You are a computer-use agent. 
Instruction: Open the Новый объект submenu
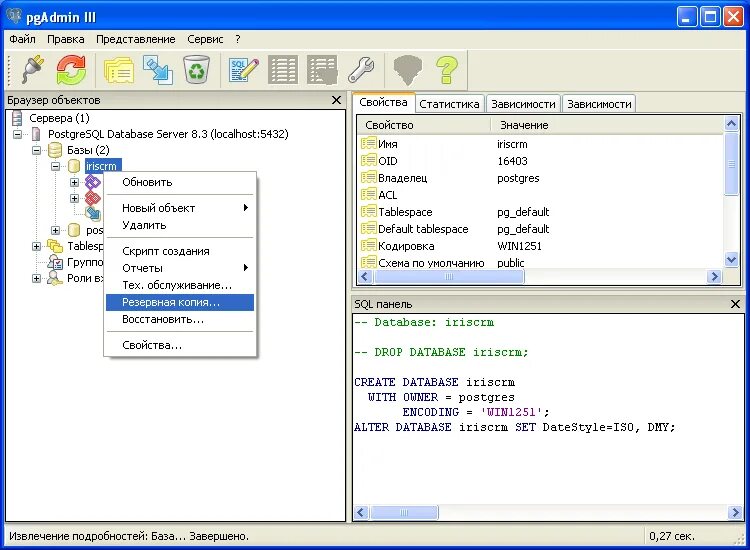(180, 208)
